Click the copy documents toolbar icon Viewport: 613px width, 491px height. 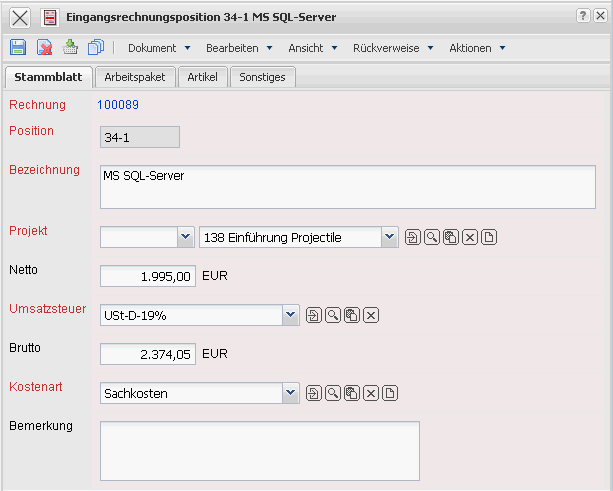(96, 47)
